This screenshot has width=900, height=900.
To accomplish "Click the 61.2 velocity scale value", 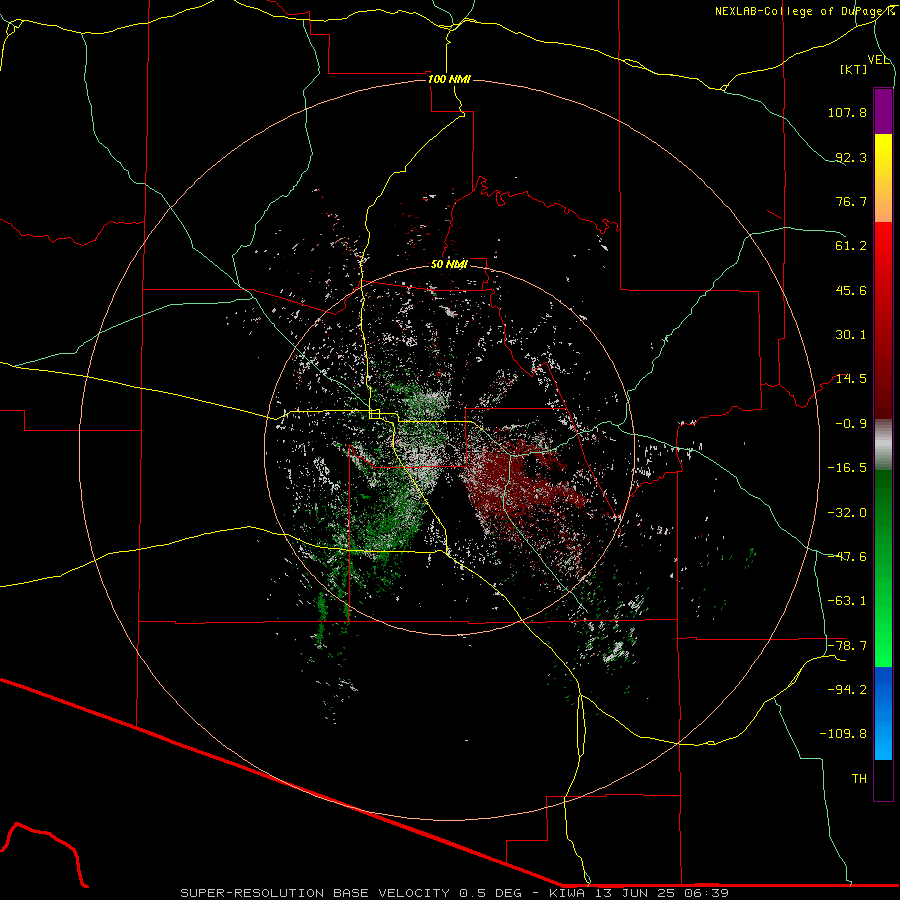I will point(851,246).
